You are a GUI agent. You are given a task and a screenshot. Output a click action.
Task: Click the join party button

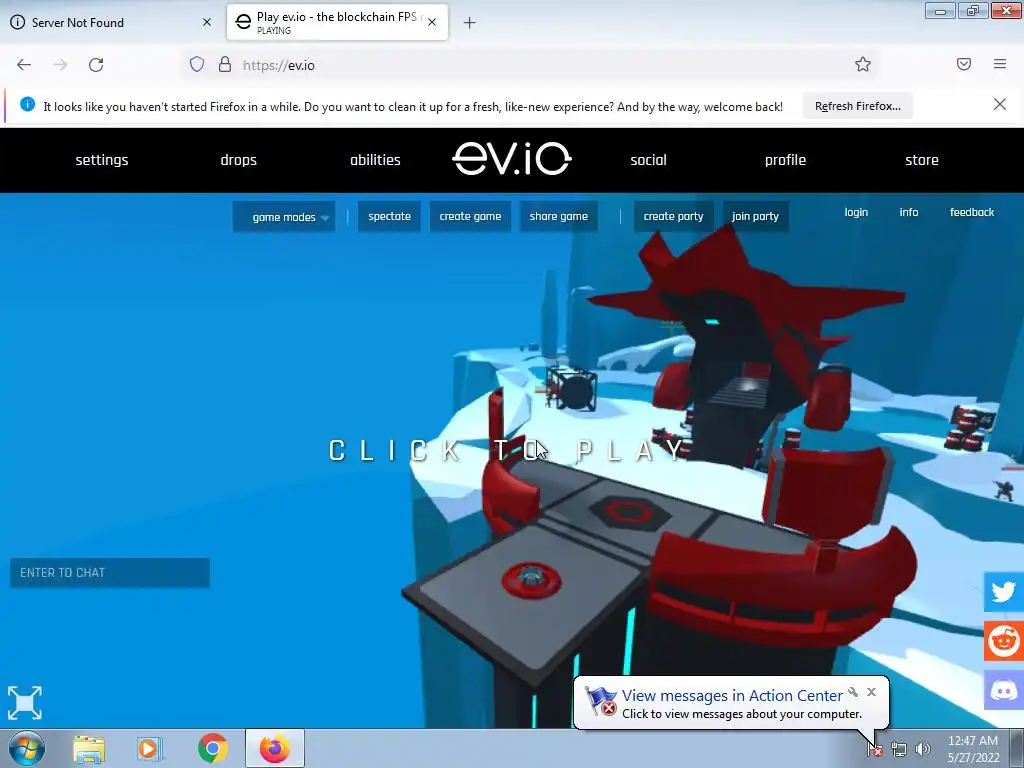[x=756, y=216]
